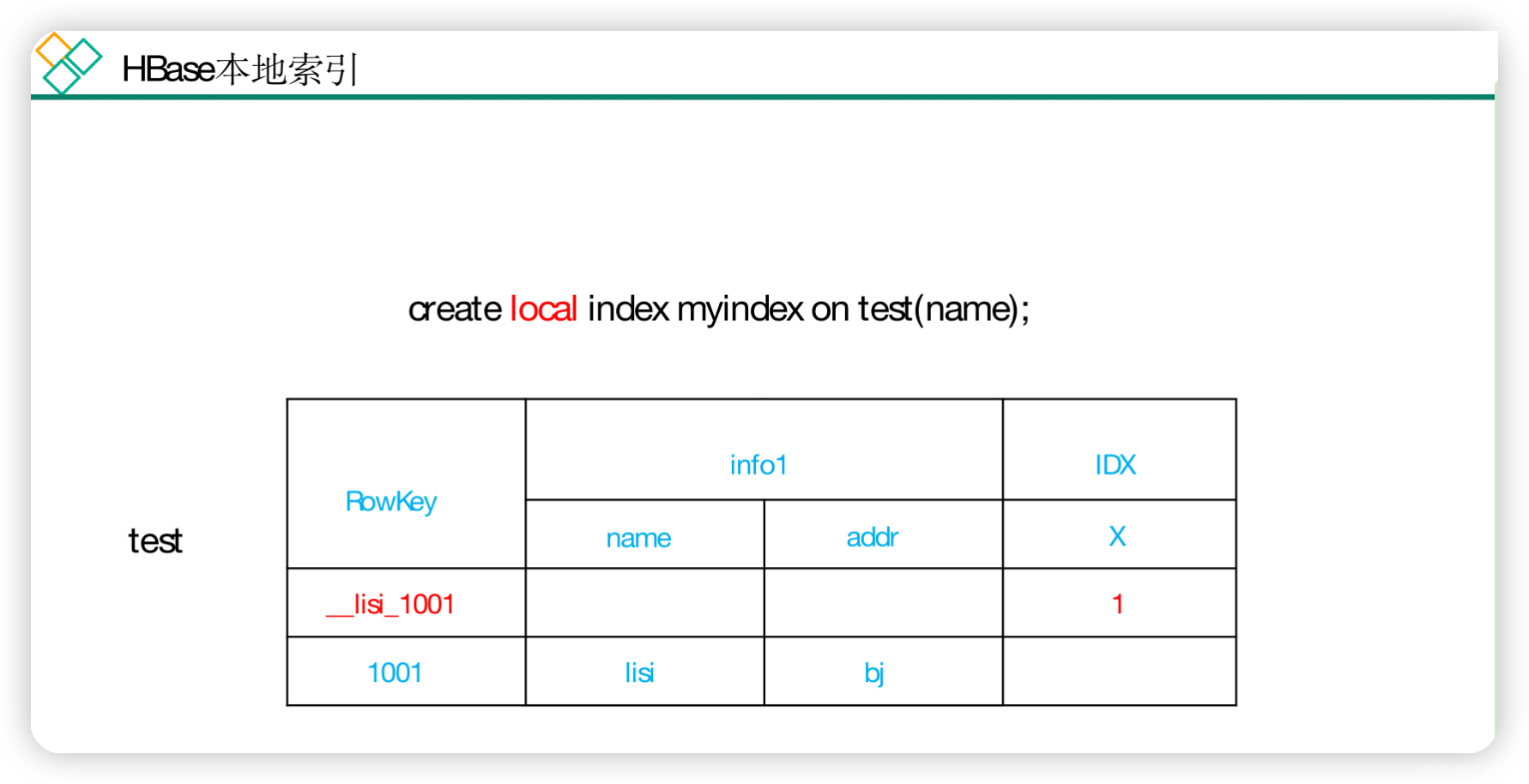Click the "test" label left of the table
The height and width of the screenshot is (784, 1529).
point(155,541)
